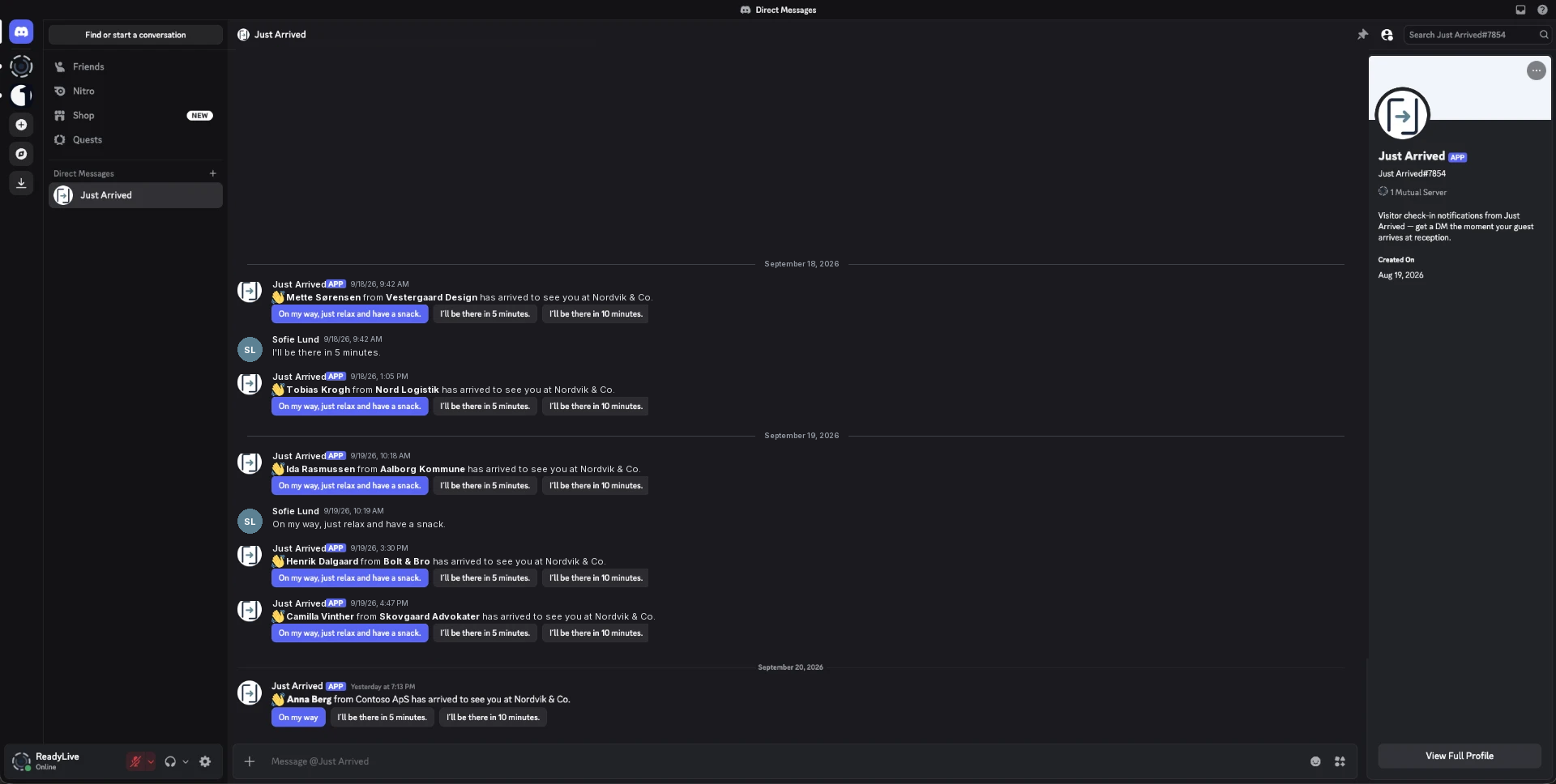
Task: Open User Settings gear icon
Action: (205, 761)
